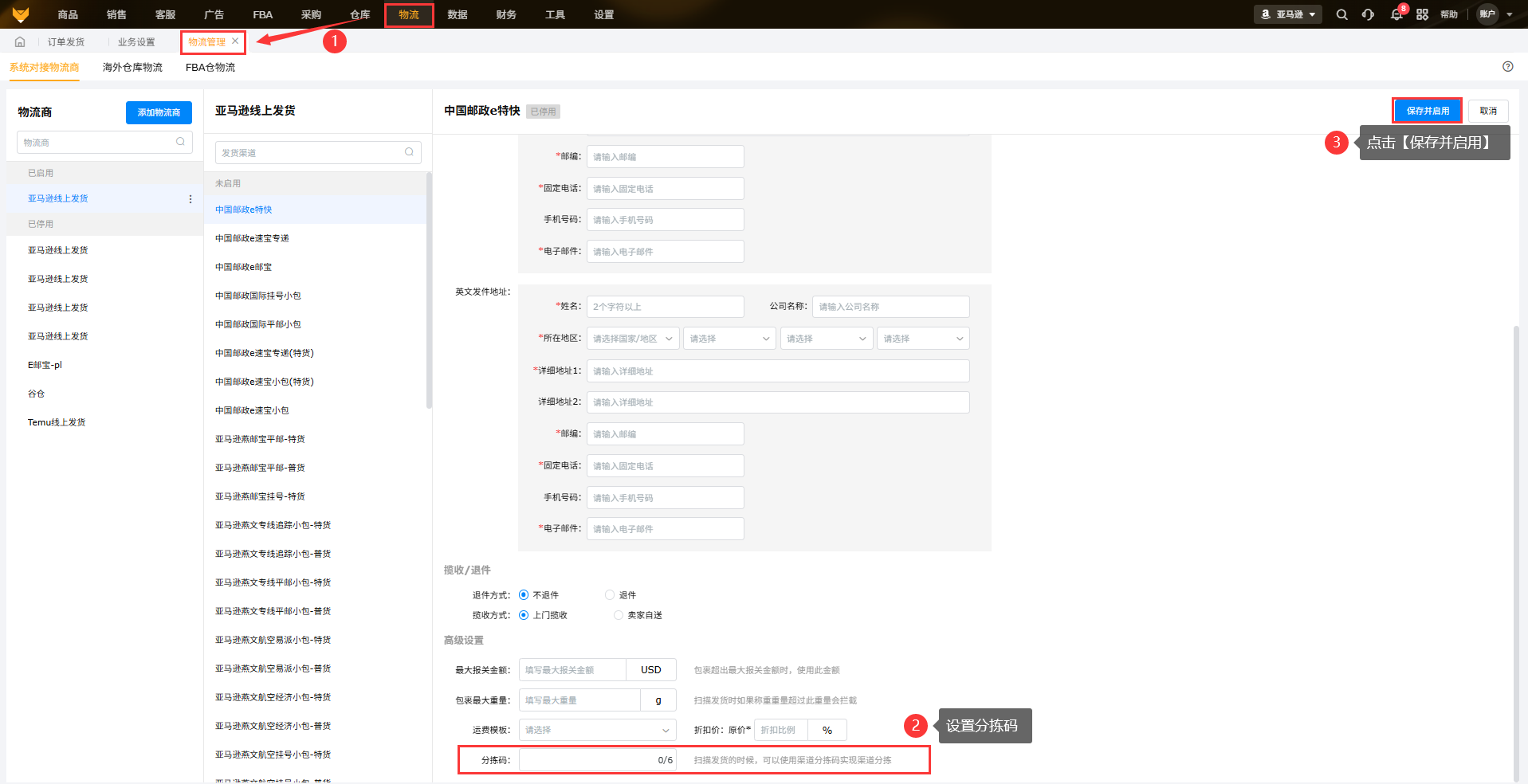
Task: Switch to the 订单发货 tab
Action: point(66,41)
